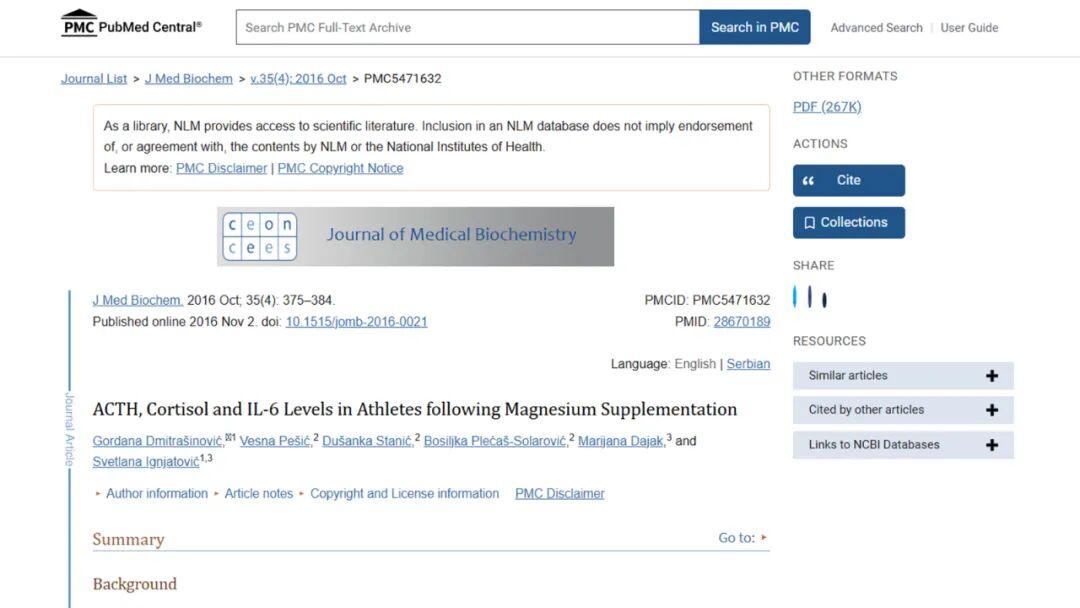
Task: Click the middle share icon
Action: 810,297
